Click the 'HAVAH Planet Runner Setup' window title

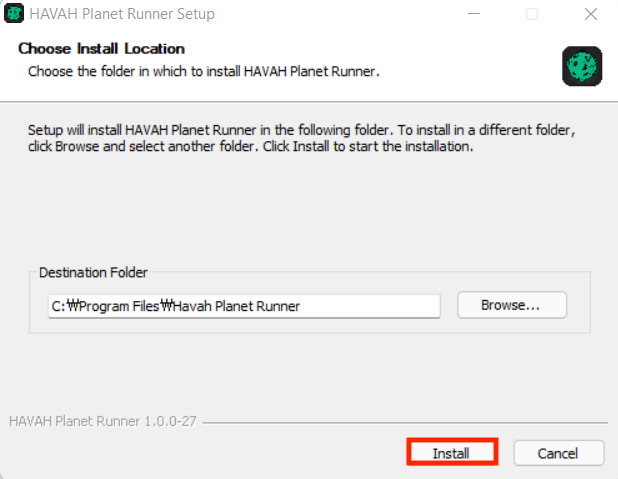click(x=122, y=14)
